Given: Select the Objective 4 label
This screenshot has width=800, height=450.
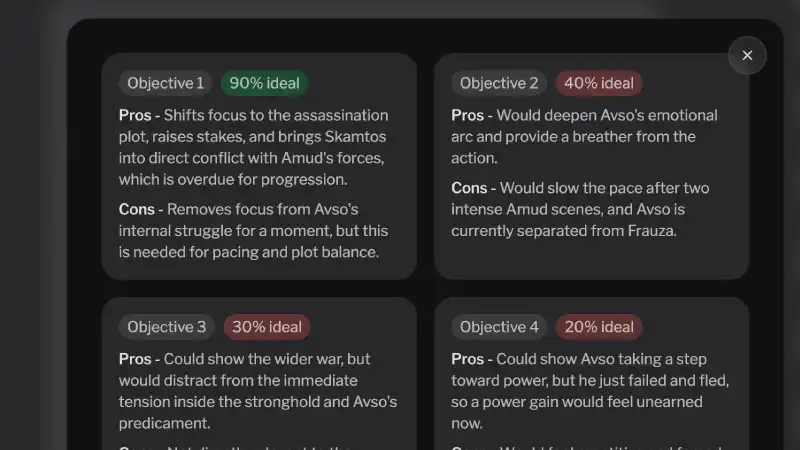Looking at the screenshot, I should click(499, 327).
